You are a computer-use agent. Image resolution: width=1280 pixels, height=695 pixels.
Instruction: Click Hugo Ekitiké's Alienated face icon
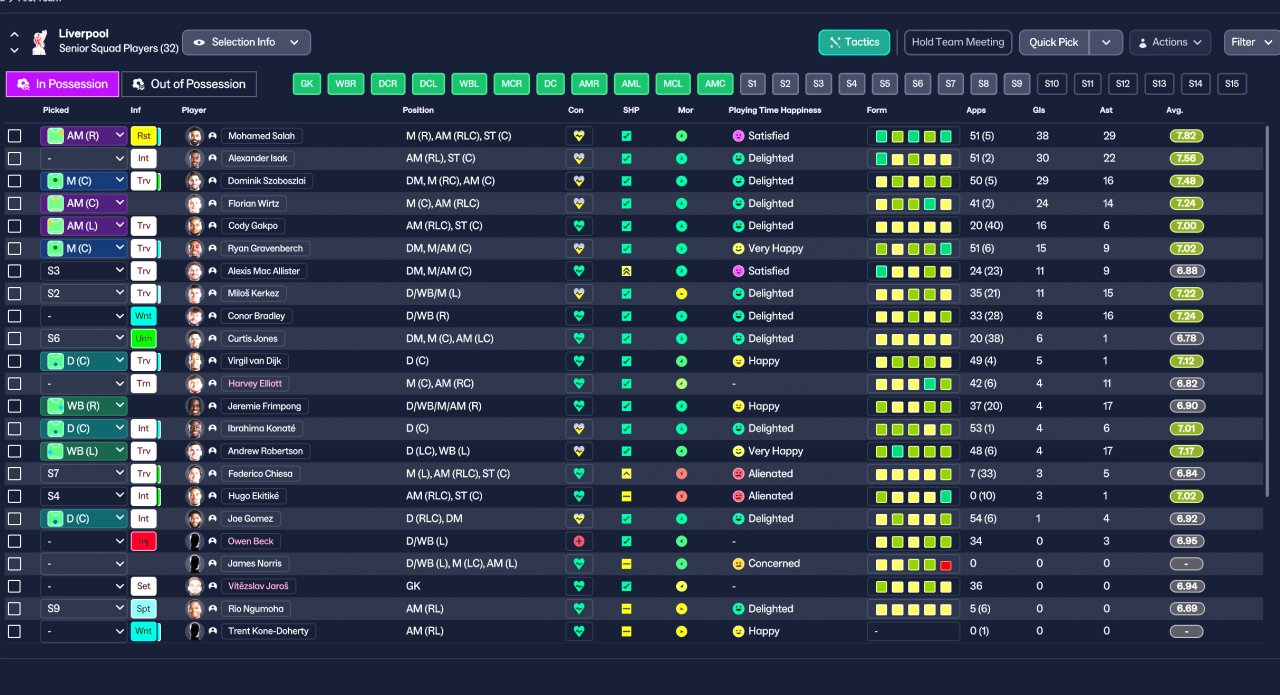[x=739, y=496]
